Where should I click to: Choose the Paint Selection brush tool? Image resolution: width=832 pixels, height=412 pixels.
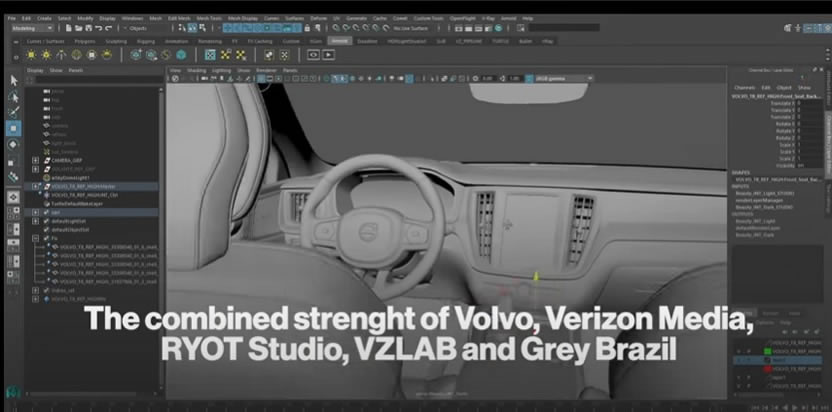[14, 112]
